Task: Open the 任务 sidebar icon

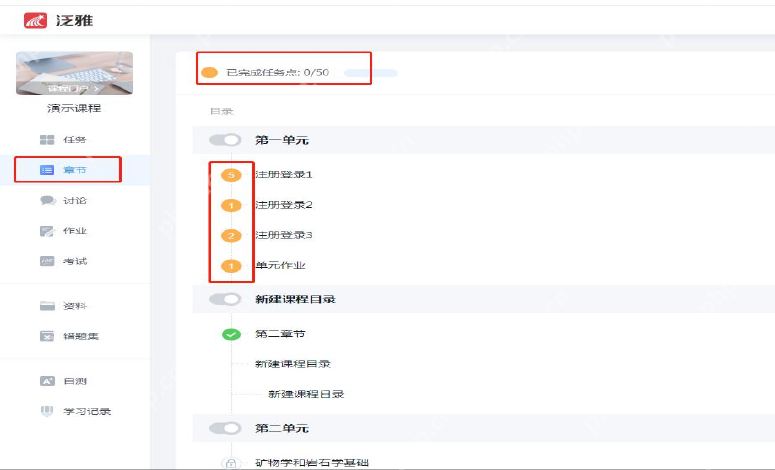Action: pos(47,140)
